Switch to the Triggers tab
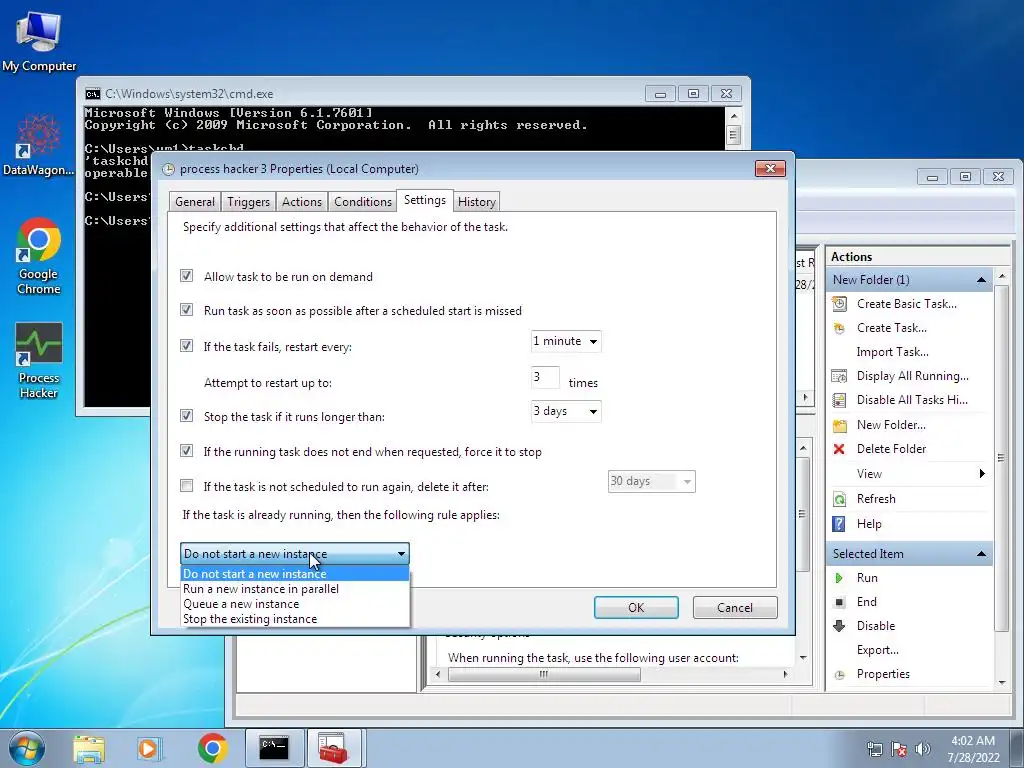This screenshot has height=768, width=1024. 248,202
